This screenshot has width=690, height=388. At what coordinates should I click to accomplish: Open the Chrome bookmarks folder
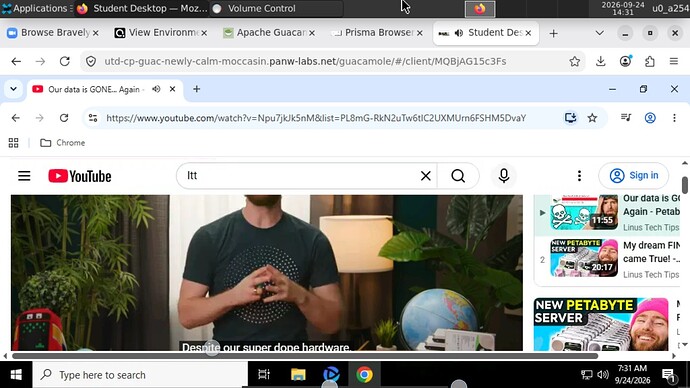point(62,143)
